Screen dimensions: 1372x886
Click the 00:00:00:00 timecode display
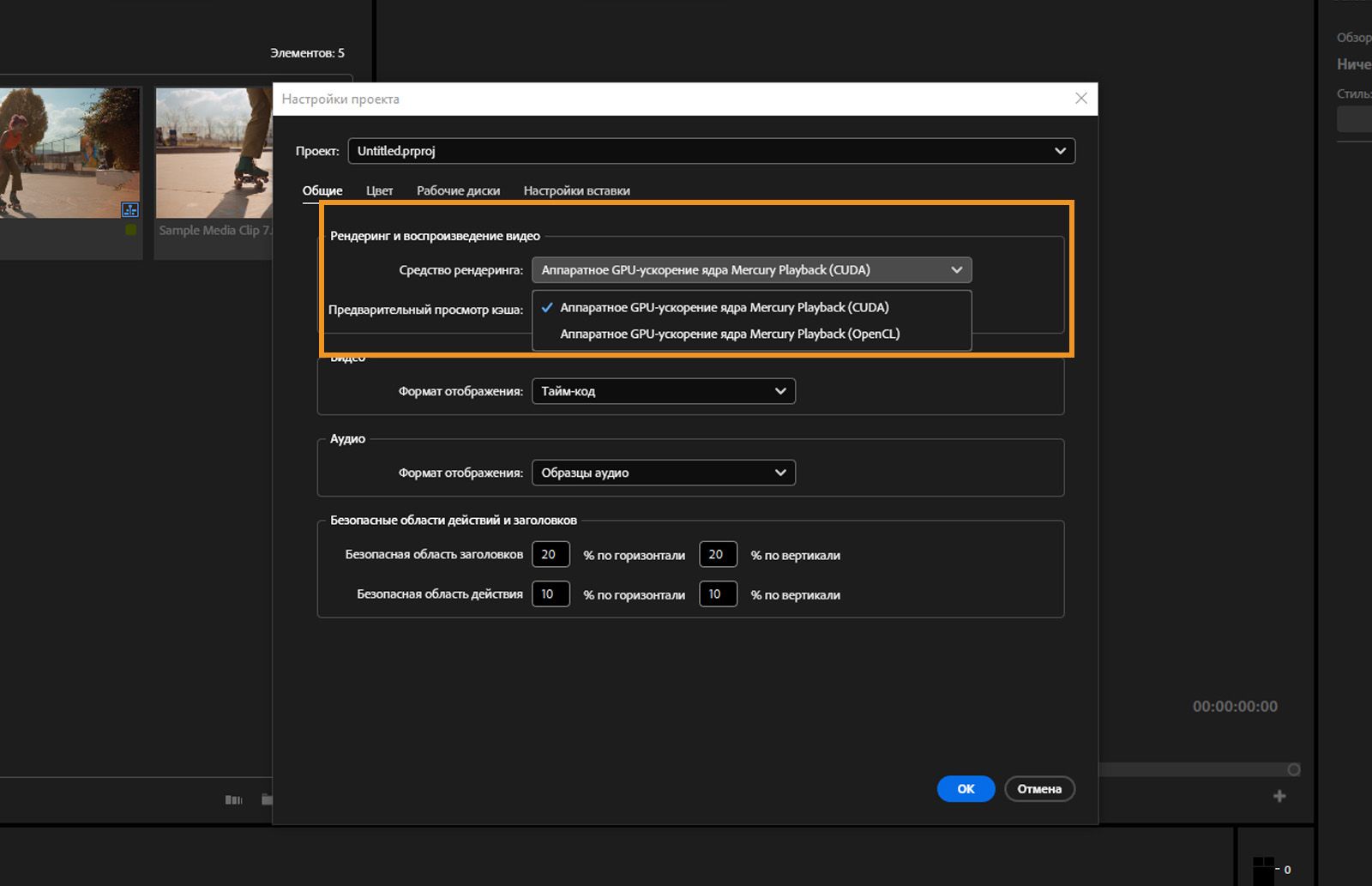1235,707
